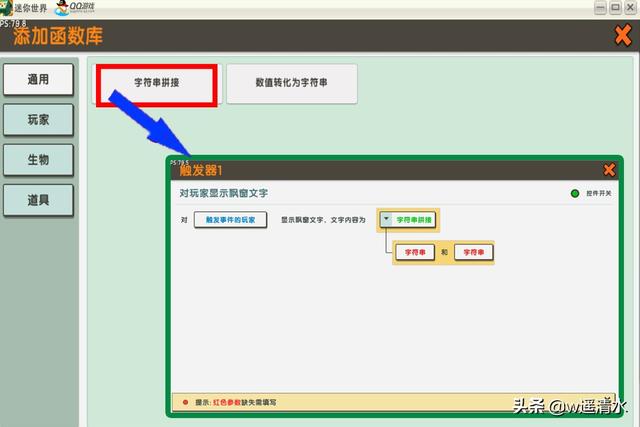Close the 添加函数库 panel
The image size is (640, 427).
623,35
